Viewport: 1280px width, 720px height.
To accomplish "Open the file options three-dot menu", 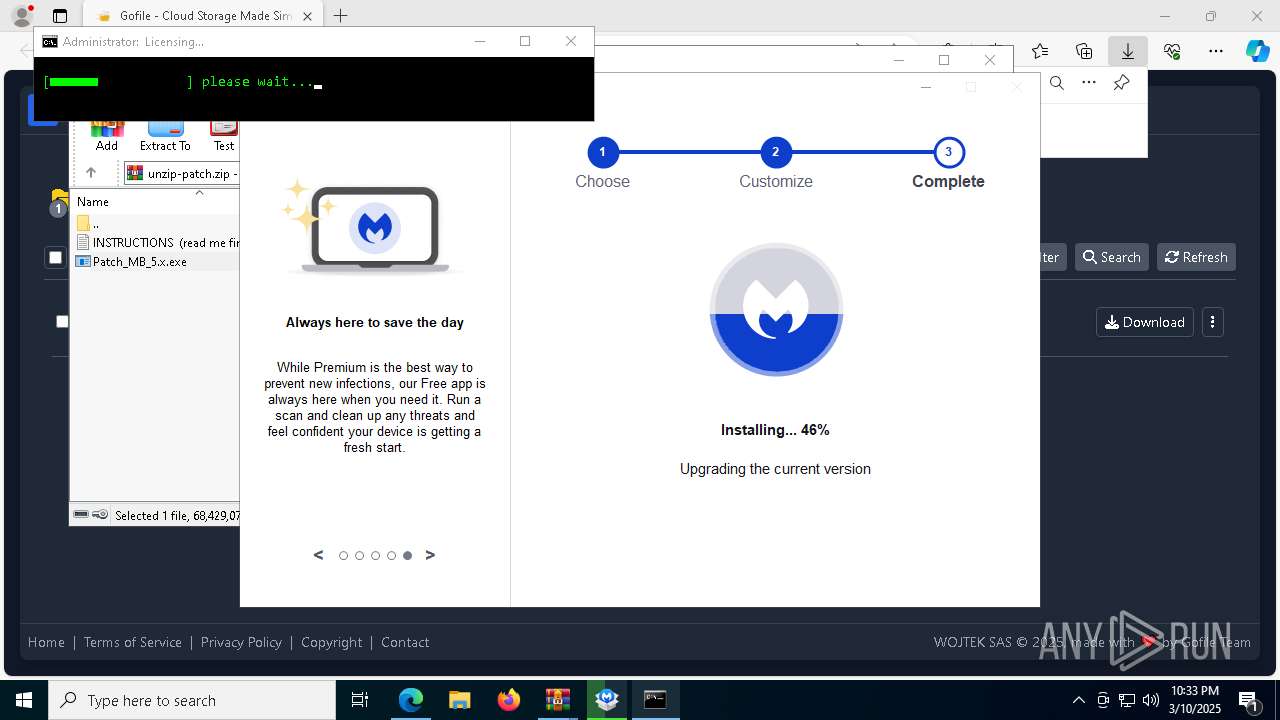I will [1212, 322].
